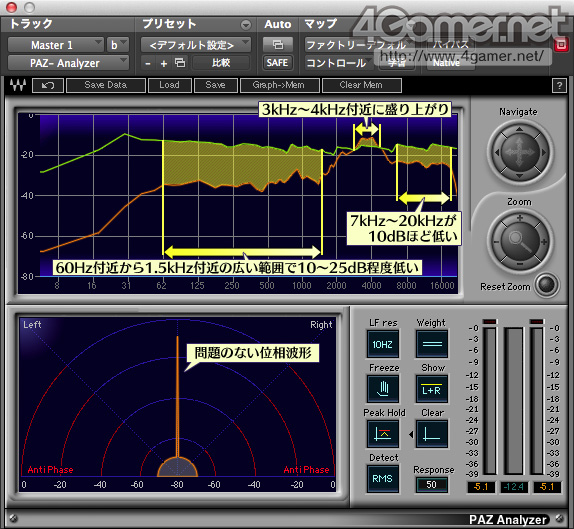The height and width of the screenshot is (529, 574).
Task: Toggle Detect RMS mode
Action: click(383, 478)
